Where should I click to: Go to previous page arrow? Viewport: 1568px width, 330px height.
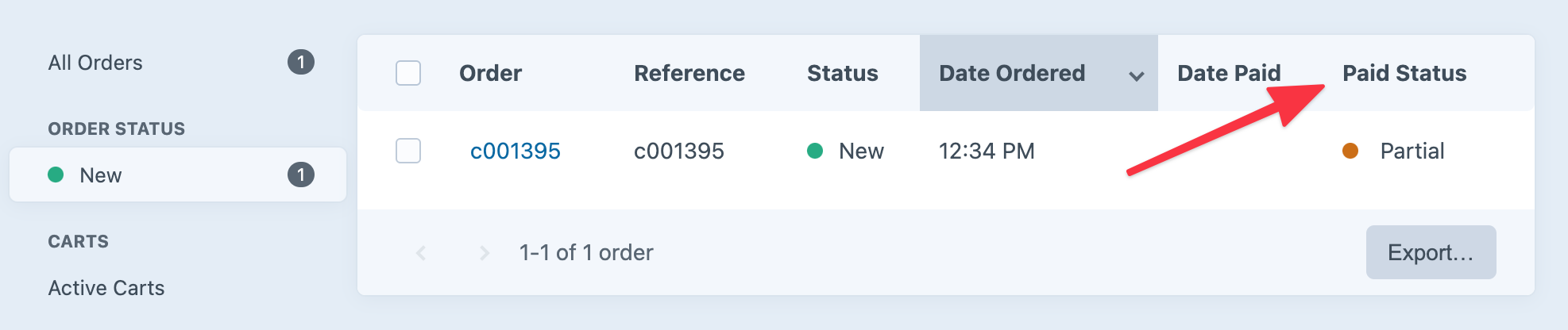pos(421,253)
